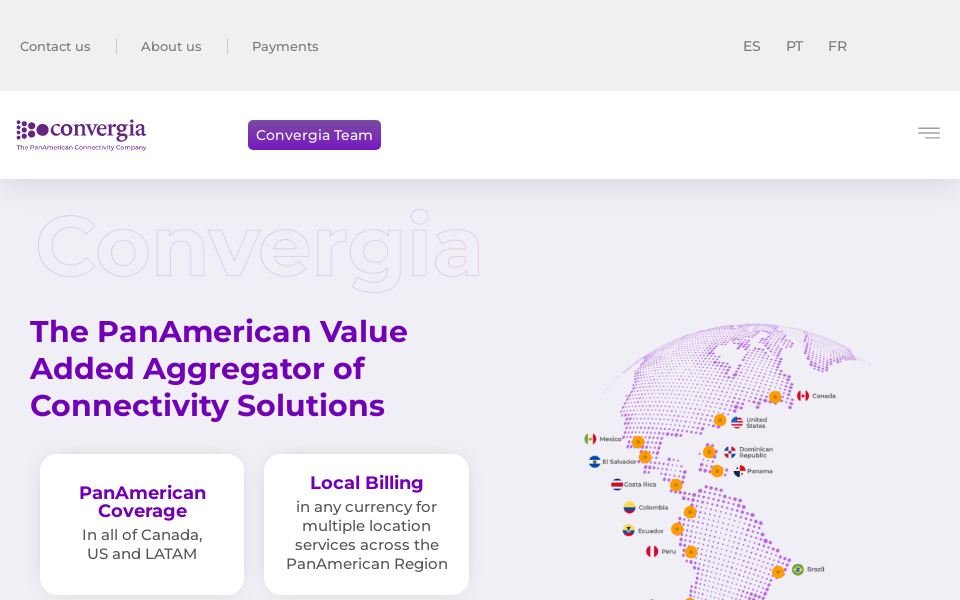The height and width of the screenshot is (600, 960).
Task: Click the El Salvador flag on the map
Action: 593,461
